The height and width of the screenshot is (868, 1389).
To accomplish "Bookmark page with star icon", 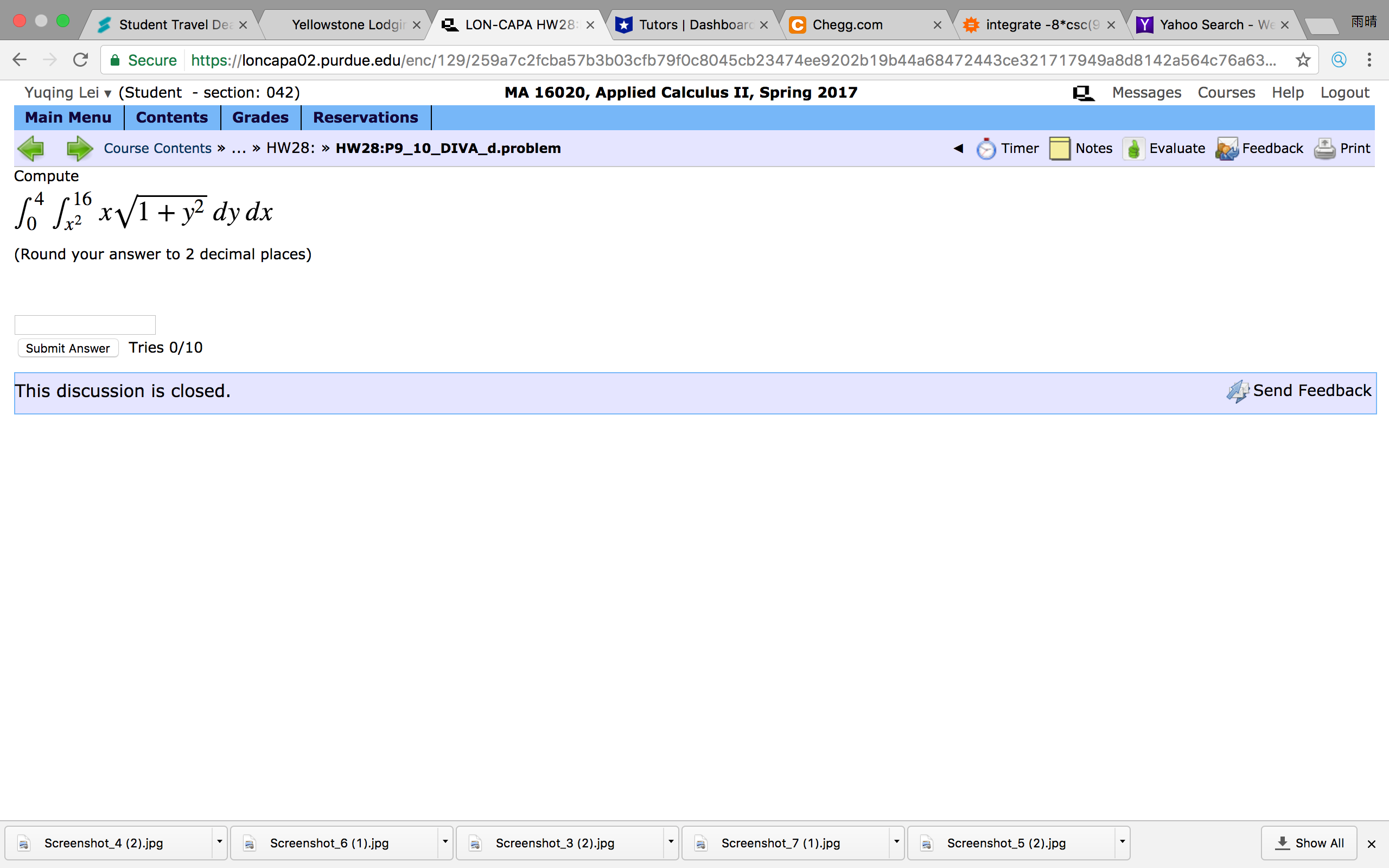I will 1303,60.
